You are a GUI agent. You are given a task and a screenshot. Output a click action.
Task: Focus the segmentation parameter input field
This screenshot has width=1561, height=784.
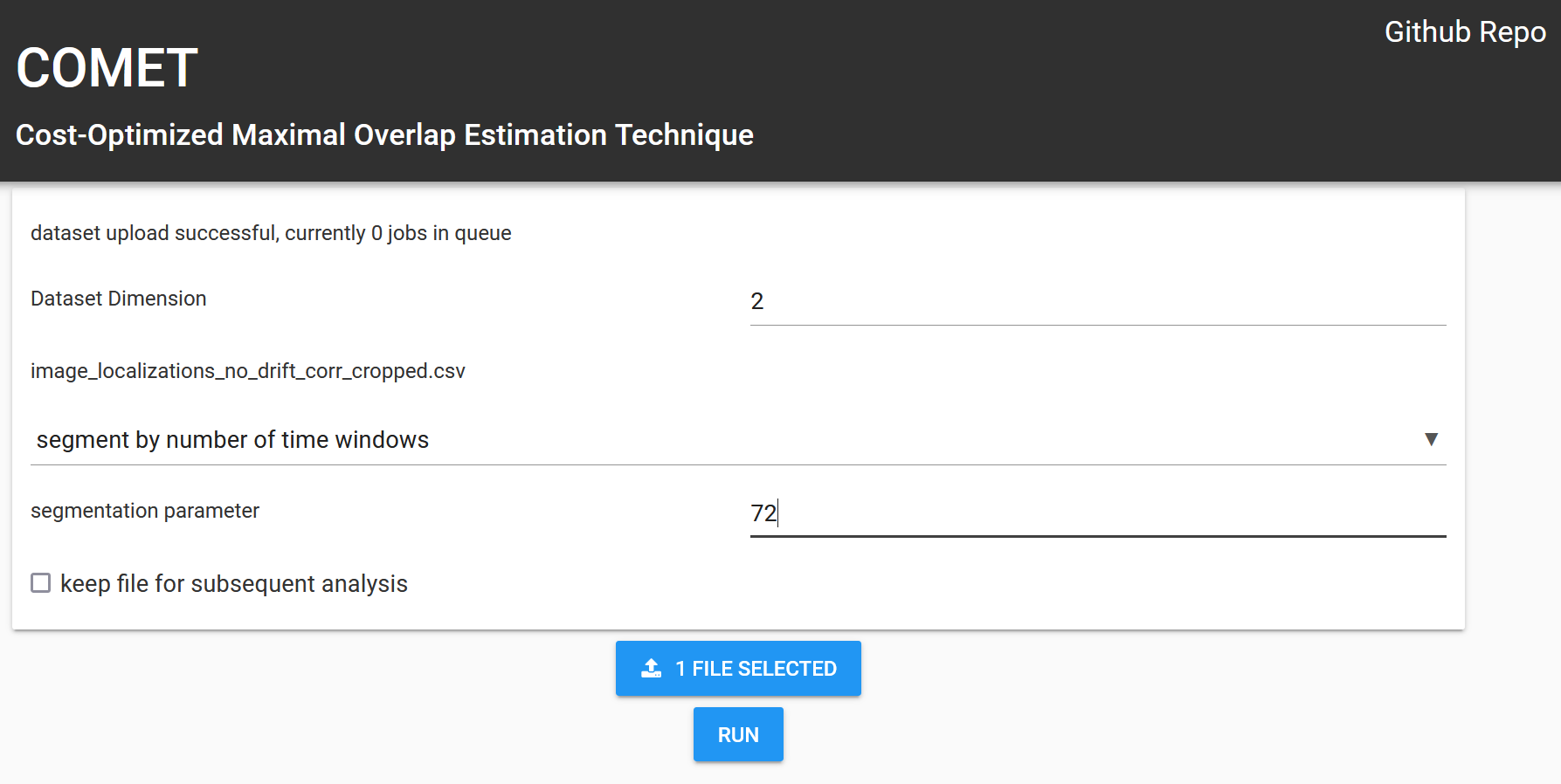pyautogui.click(x=1098, y=513)
